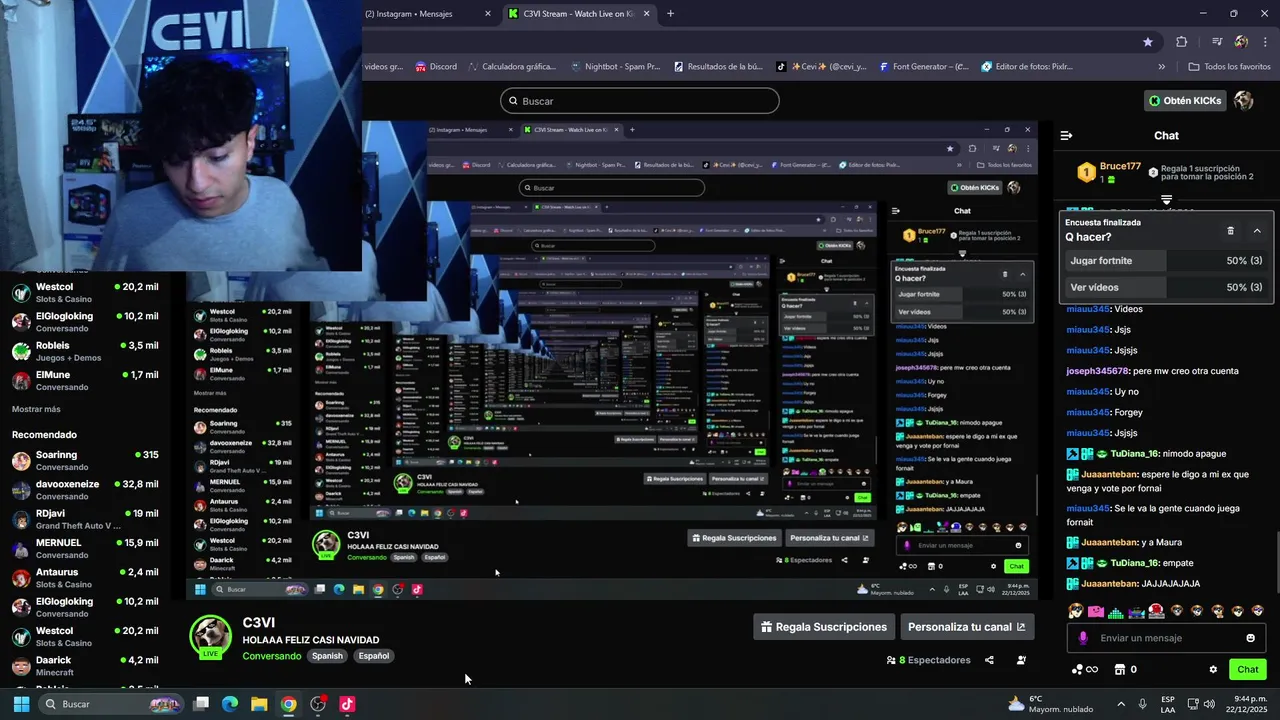The width and height of the screenshot is (1280, 720).
Task: Focus the Kick Buscar search field
Action: 640,101
